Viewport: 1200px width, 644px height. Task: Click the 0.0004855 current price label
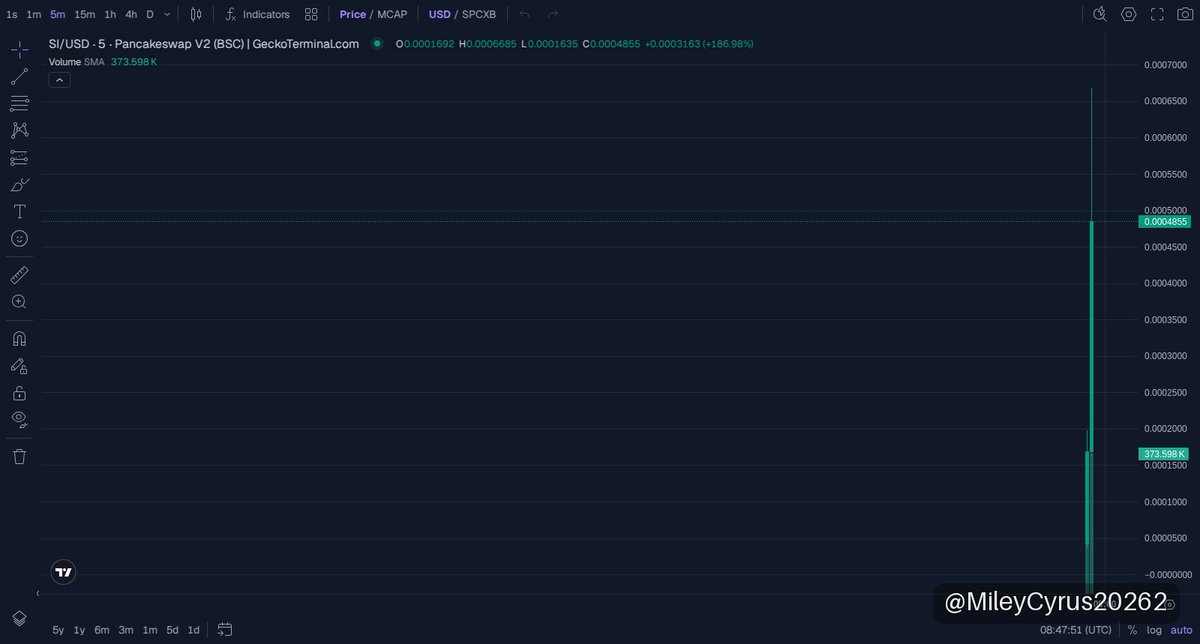[x=1165, y=221]
